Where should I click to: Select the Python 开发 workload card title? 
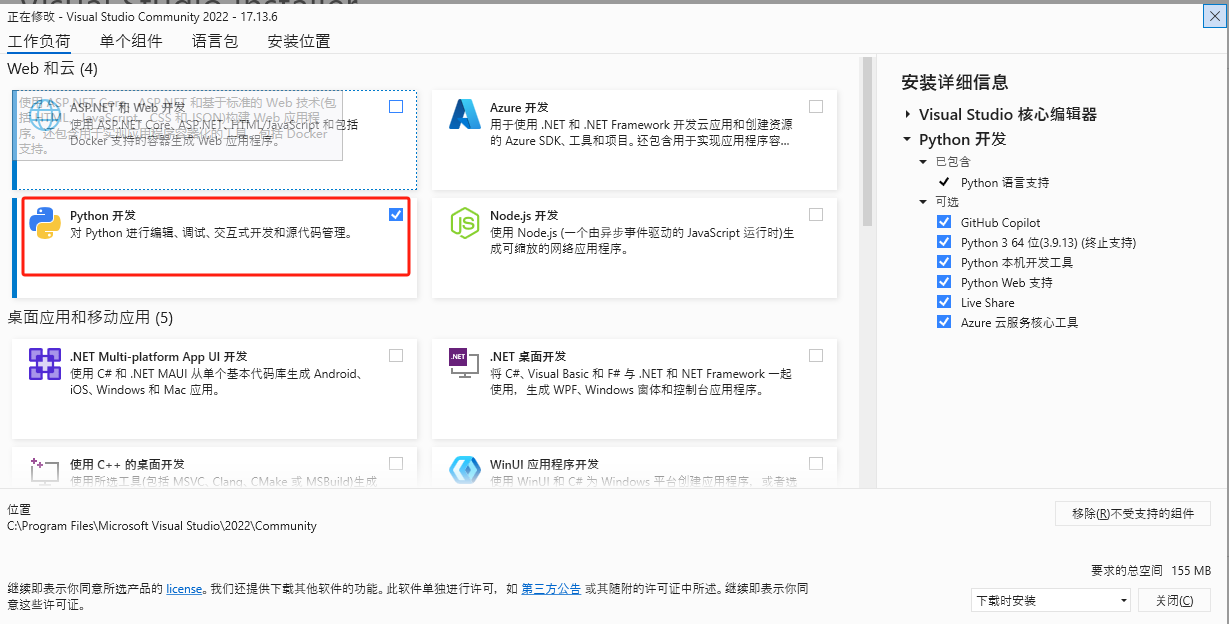tap(102, 216)
